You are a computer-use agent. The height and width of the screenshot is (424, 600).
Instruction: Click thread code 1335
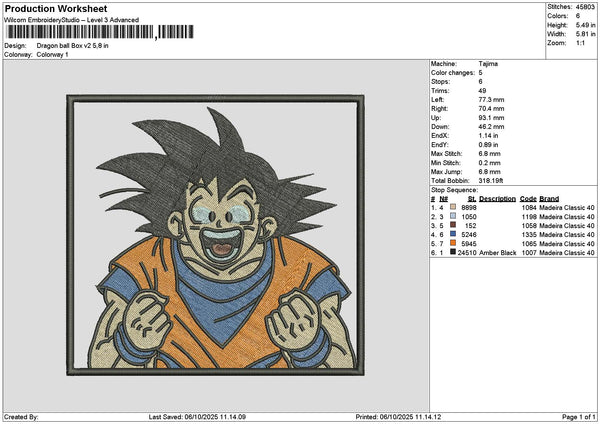[529, 235]
